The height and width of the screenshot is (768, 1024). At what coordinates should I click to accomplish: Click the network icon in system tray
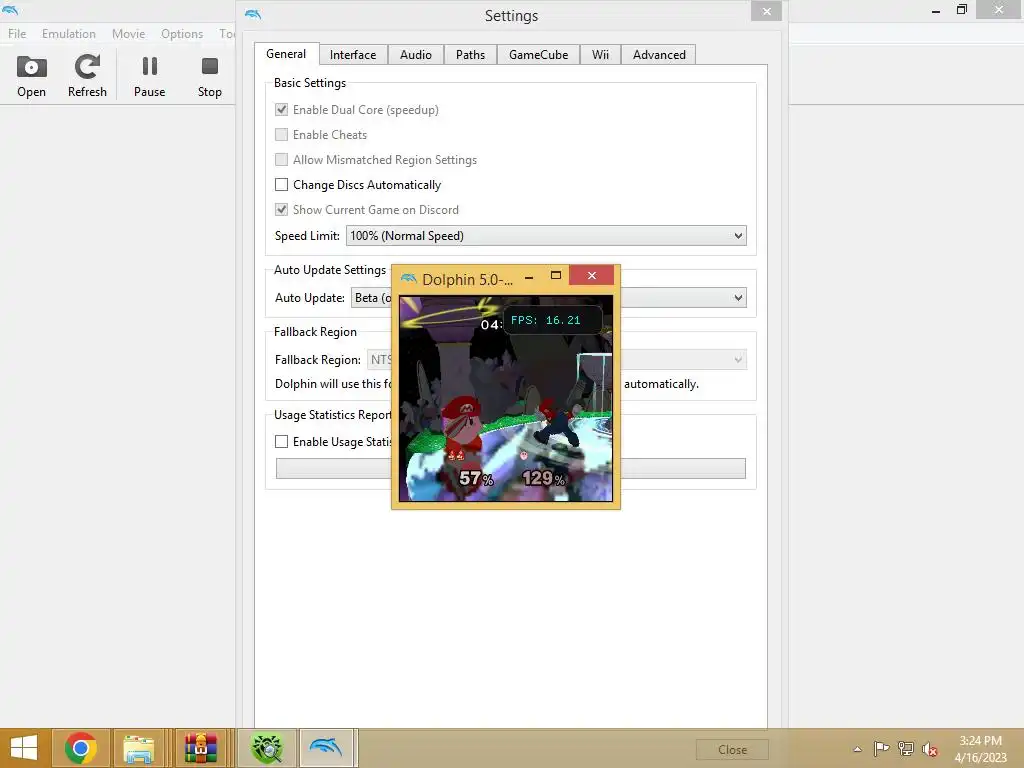pyautogui.click(x=906, y=748)
